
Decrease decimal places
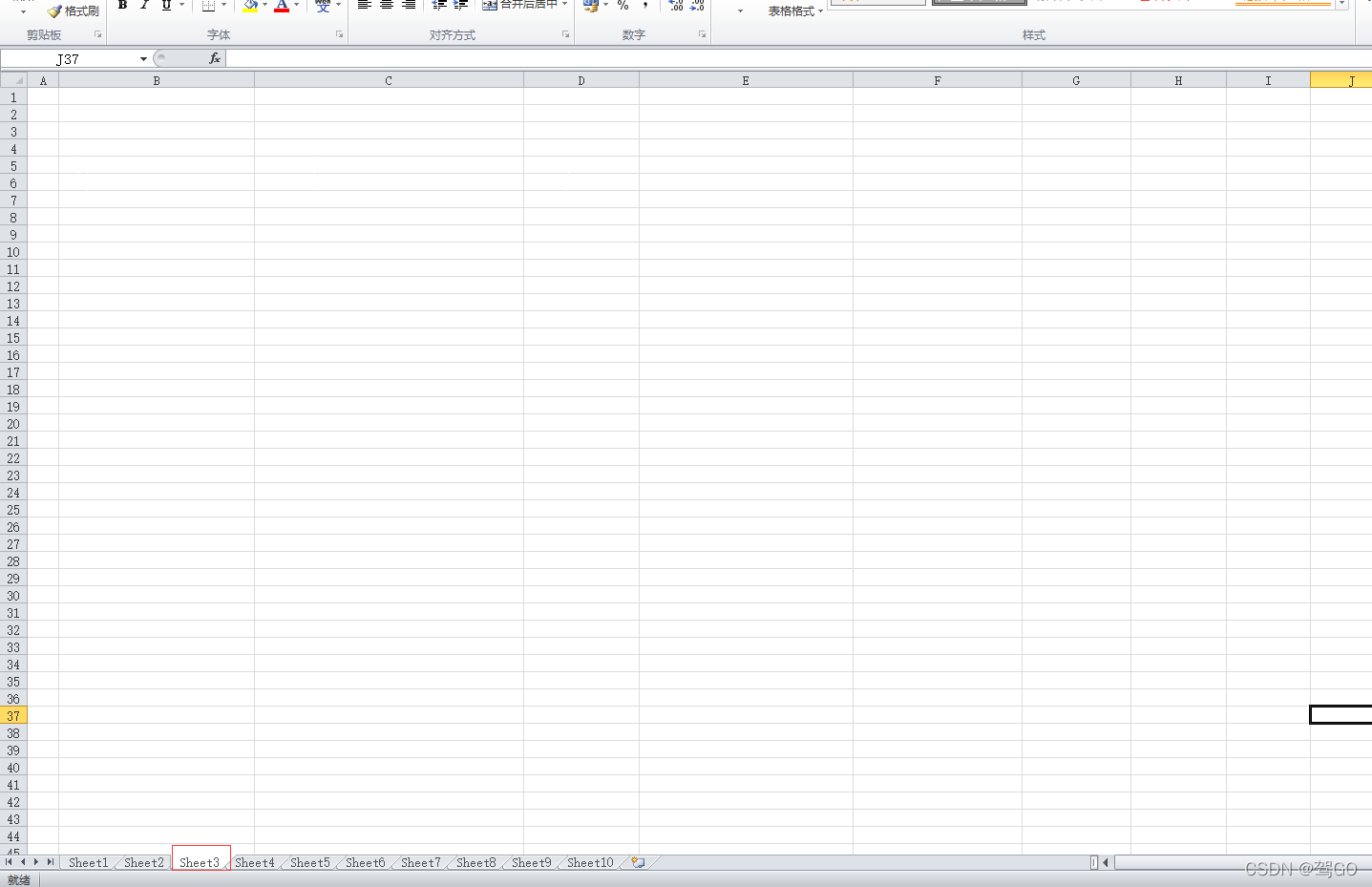tap(698, 5)
